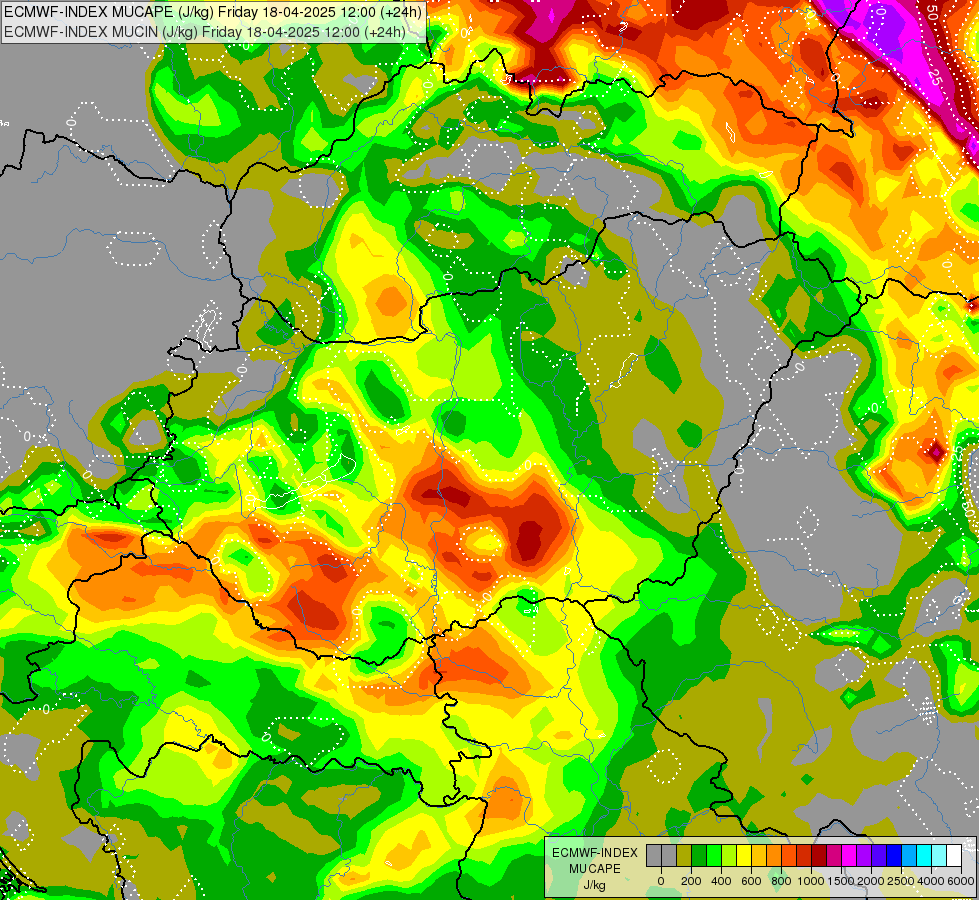Click the dark green legend swatch
Image resolution: width=979 pixels, height=900 pixels.
(x=699, y=855)
